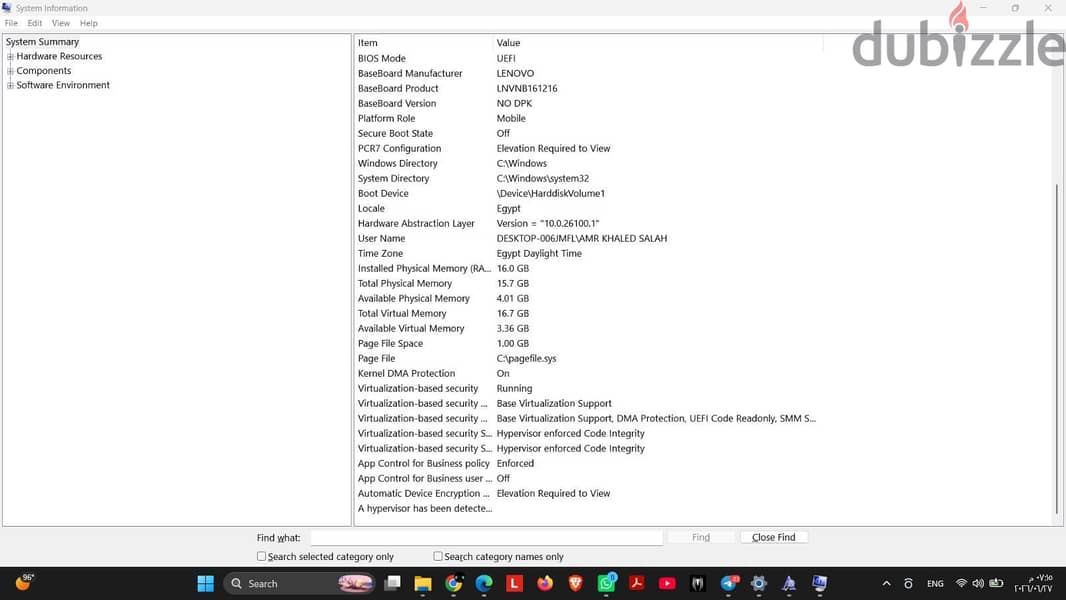Open the Windows Start menu
1066x600 pixels.
(205, 583)
